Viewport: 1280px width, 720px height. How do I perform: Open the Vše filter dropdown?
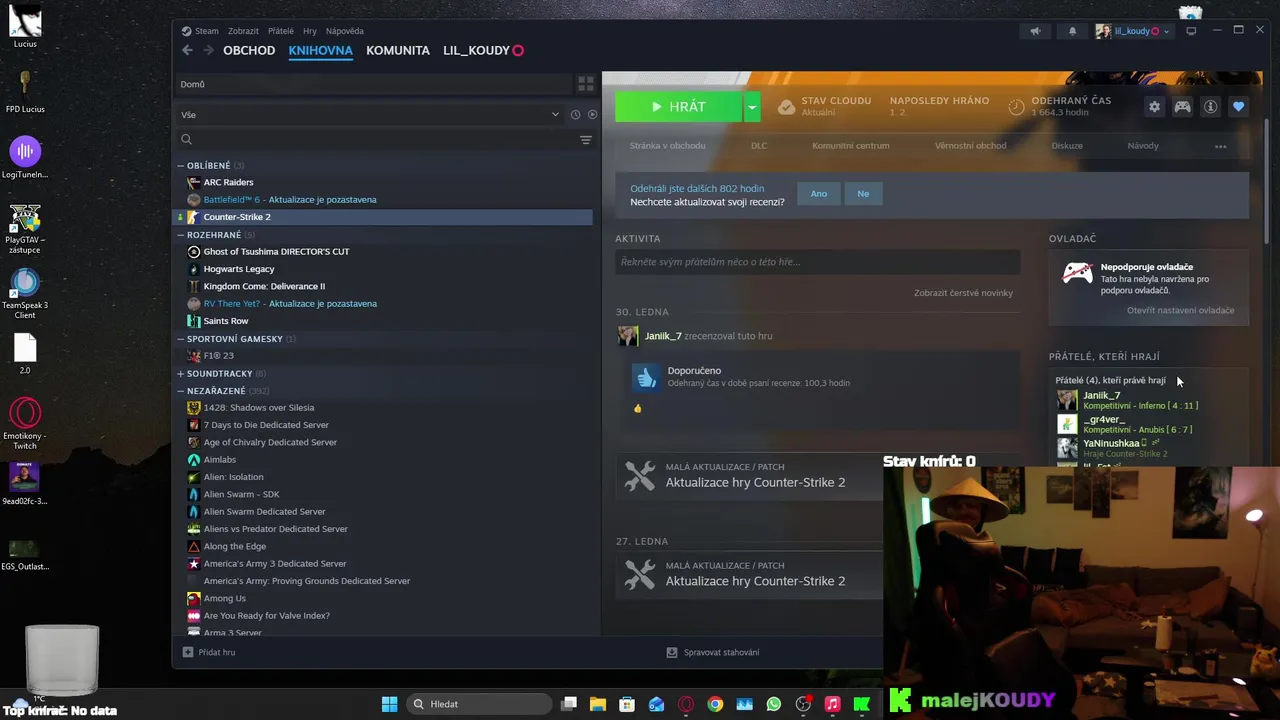[x=369, y=115]
